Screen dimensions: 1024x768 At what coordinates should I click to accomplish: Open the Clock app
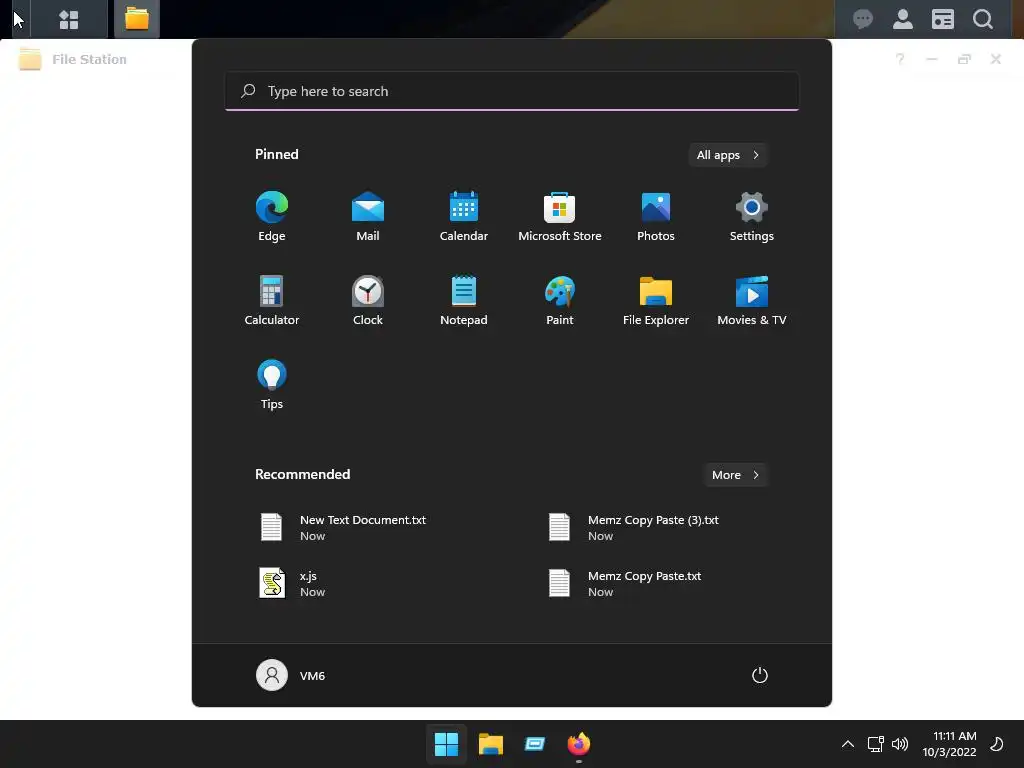368,300
